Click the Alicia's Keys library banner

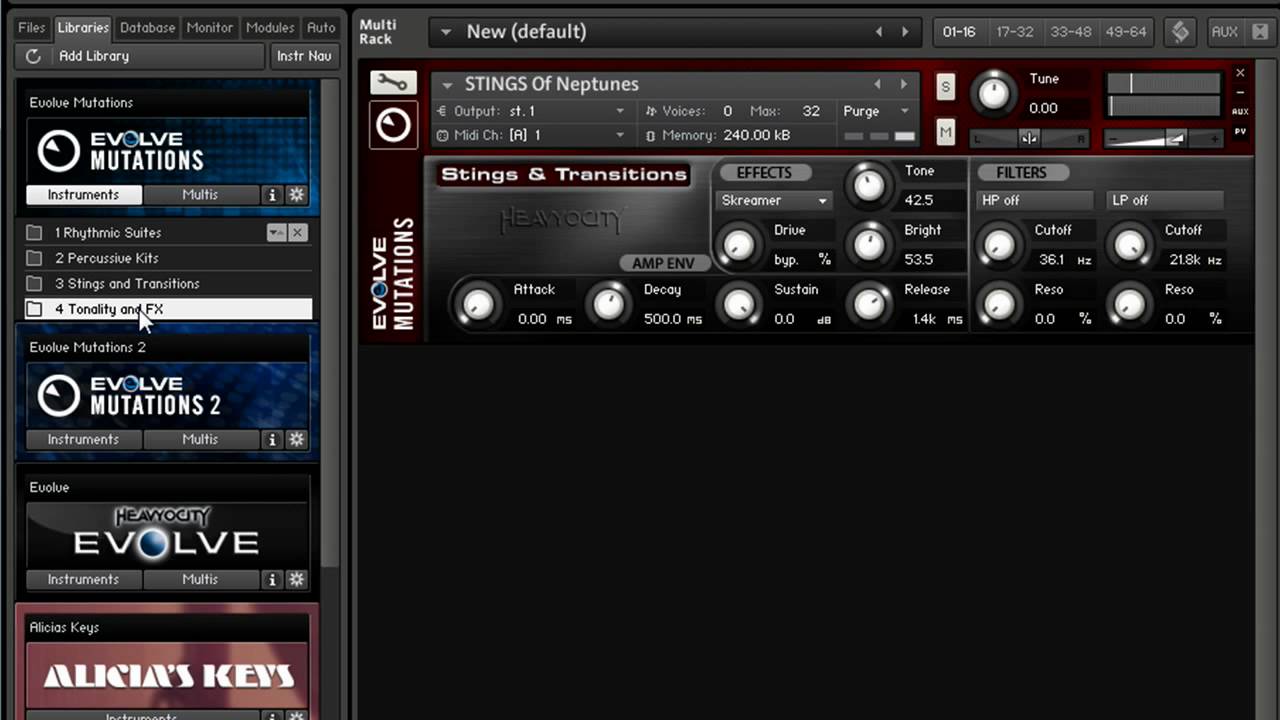pos(167,676)
